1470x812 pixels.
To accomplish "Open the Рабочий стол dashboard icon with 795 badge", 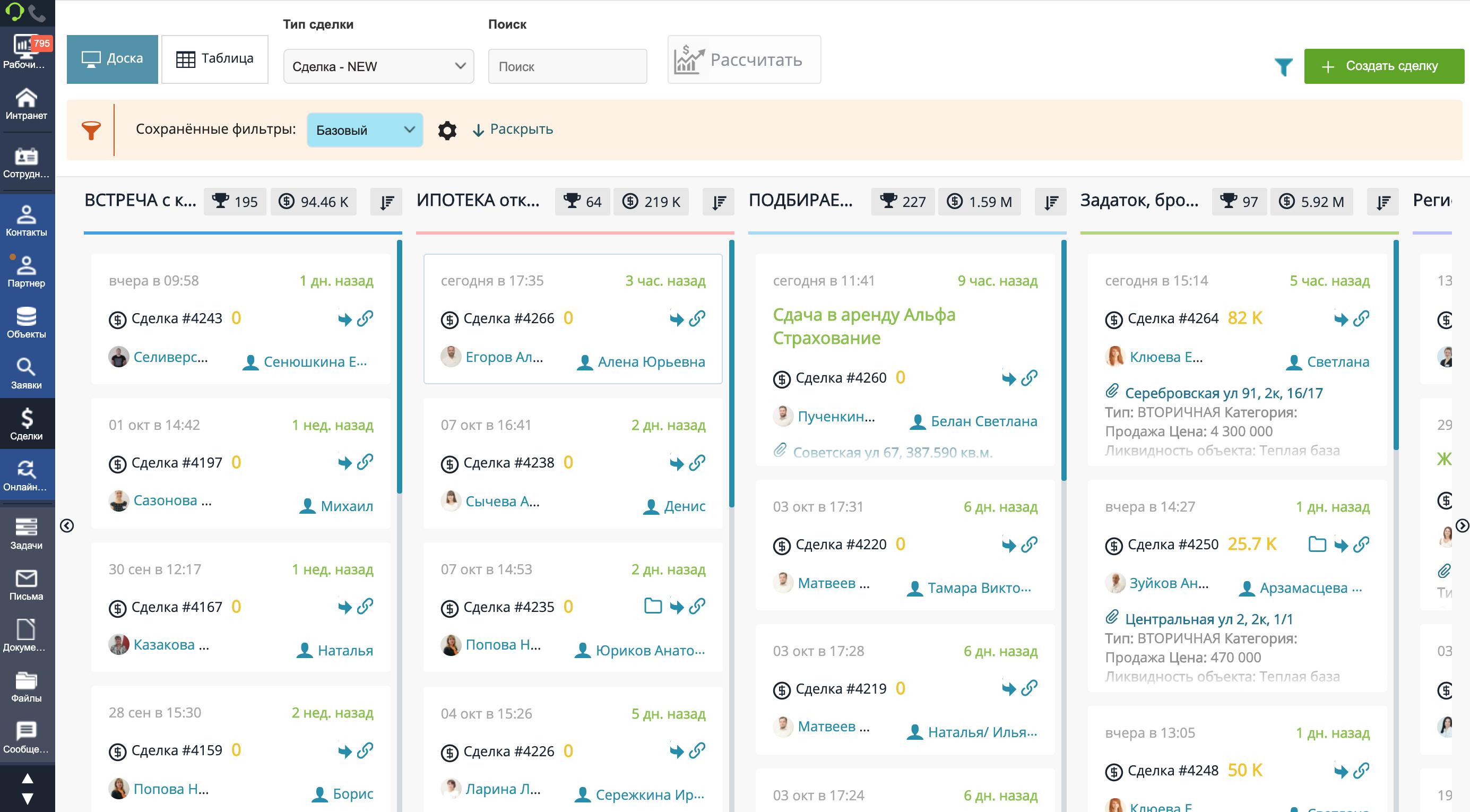I will 26,51.
